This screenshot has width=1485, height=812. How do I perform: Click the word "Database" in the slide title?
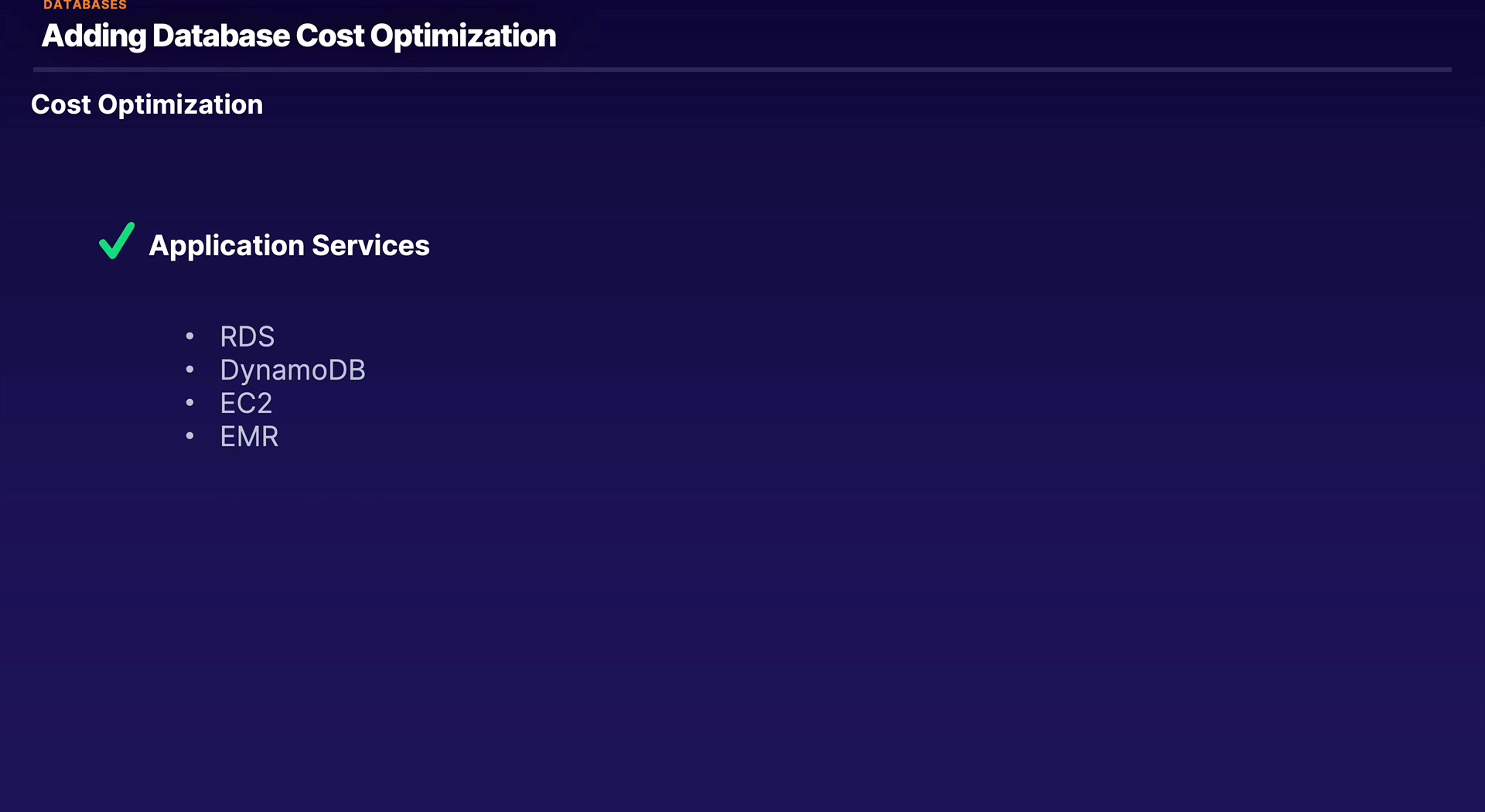click(x=221, y=36)
